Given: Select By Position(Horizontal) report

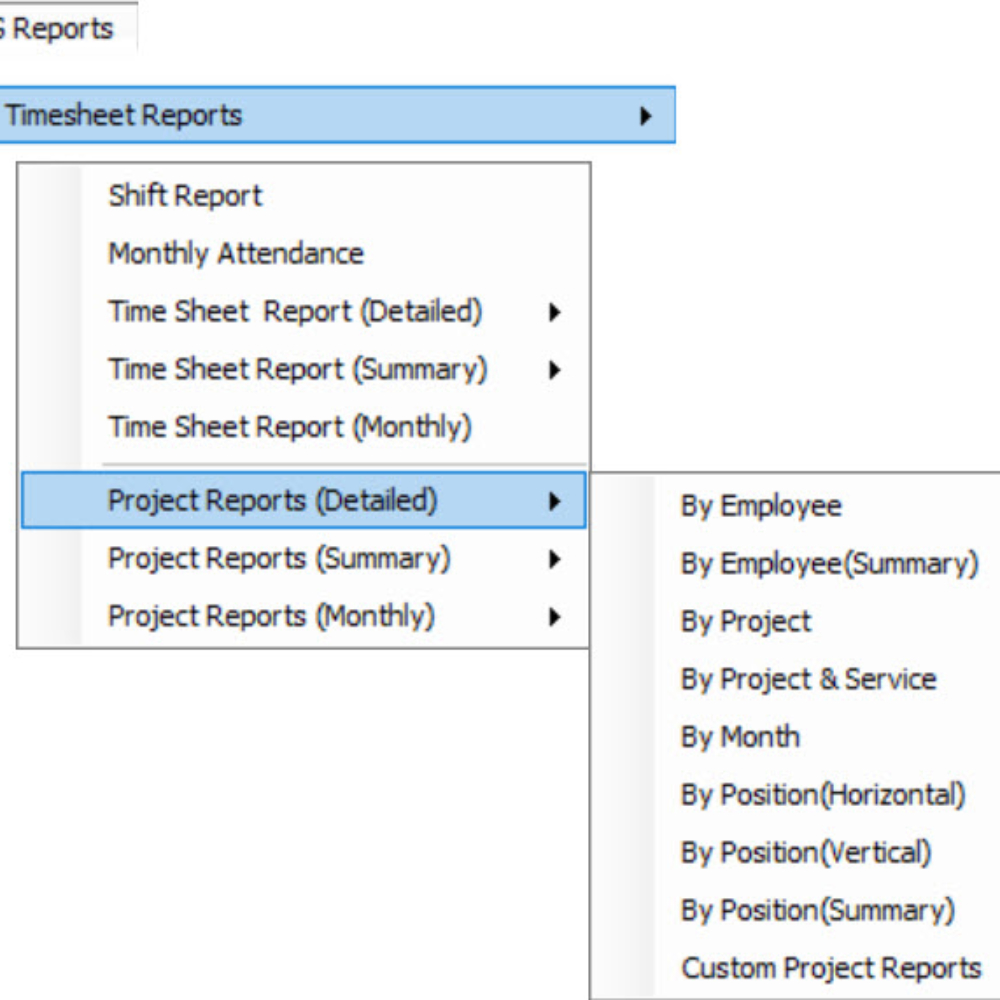Looking at the screenshot, I should tap(823, 795).
